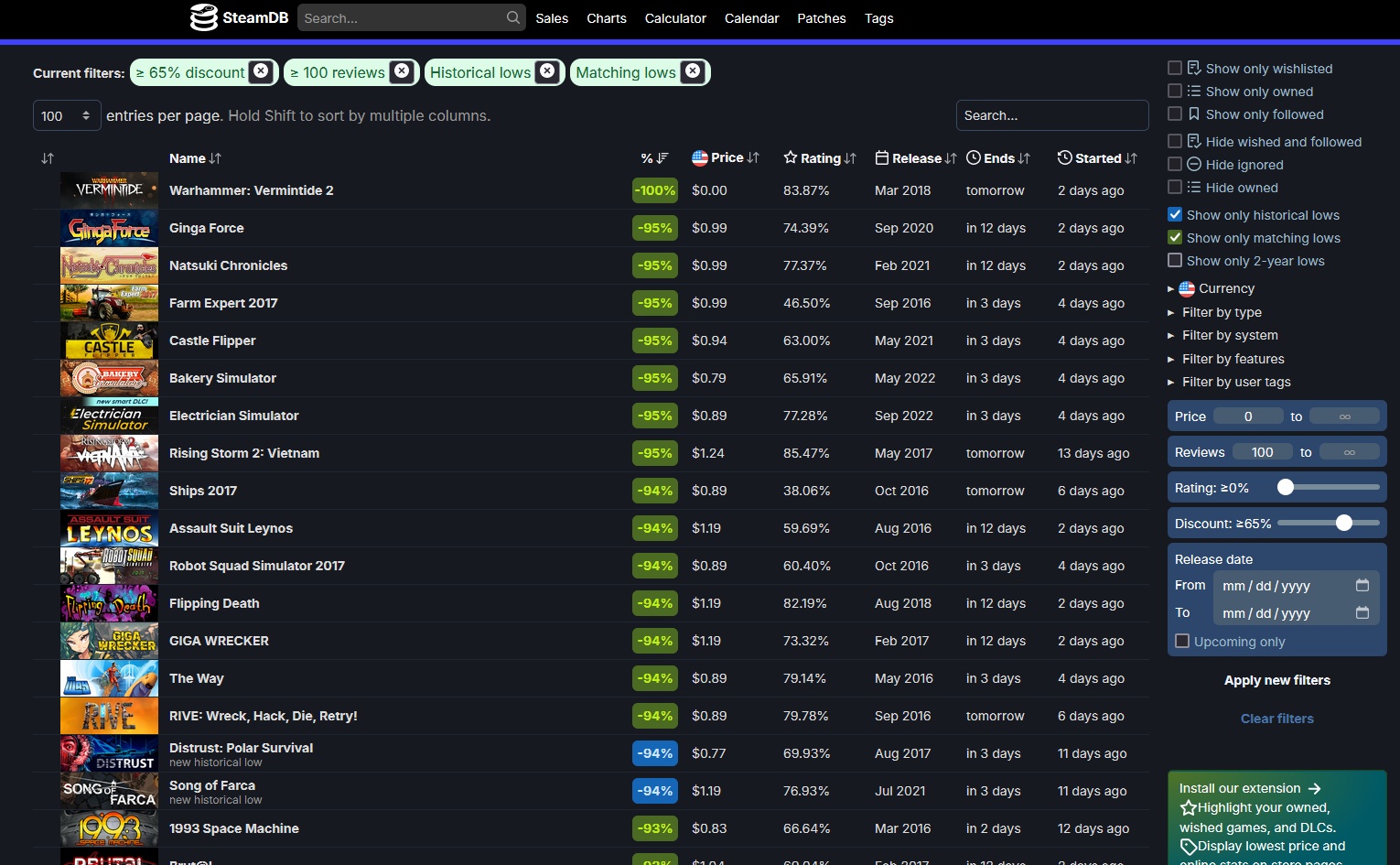Open the Calendar page
Viewport: 1400px width, 865px height.
click(x=751, y=18)
